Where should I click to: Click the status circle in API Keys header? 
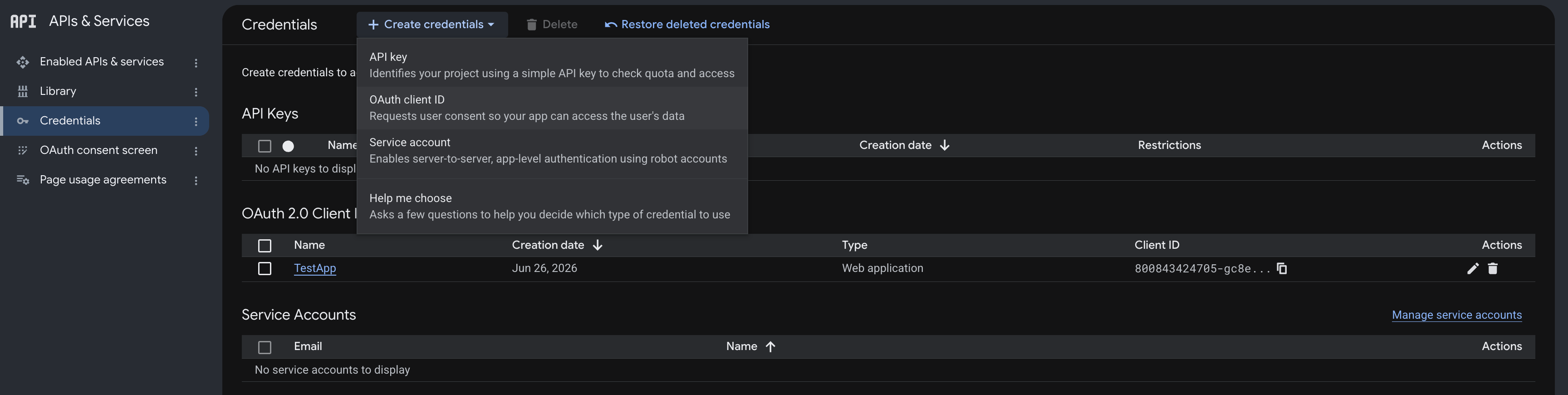[x=289, y=146]
